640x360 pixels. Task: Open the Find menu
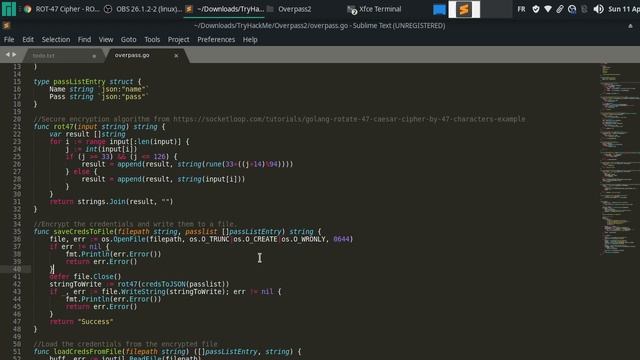[x=84, y=40]
